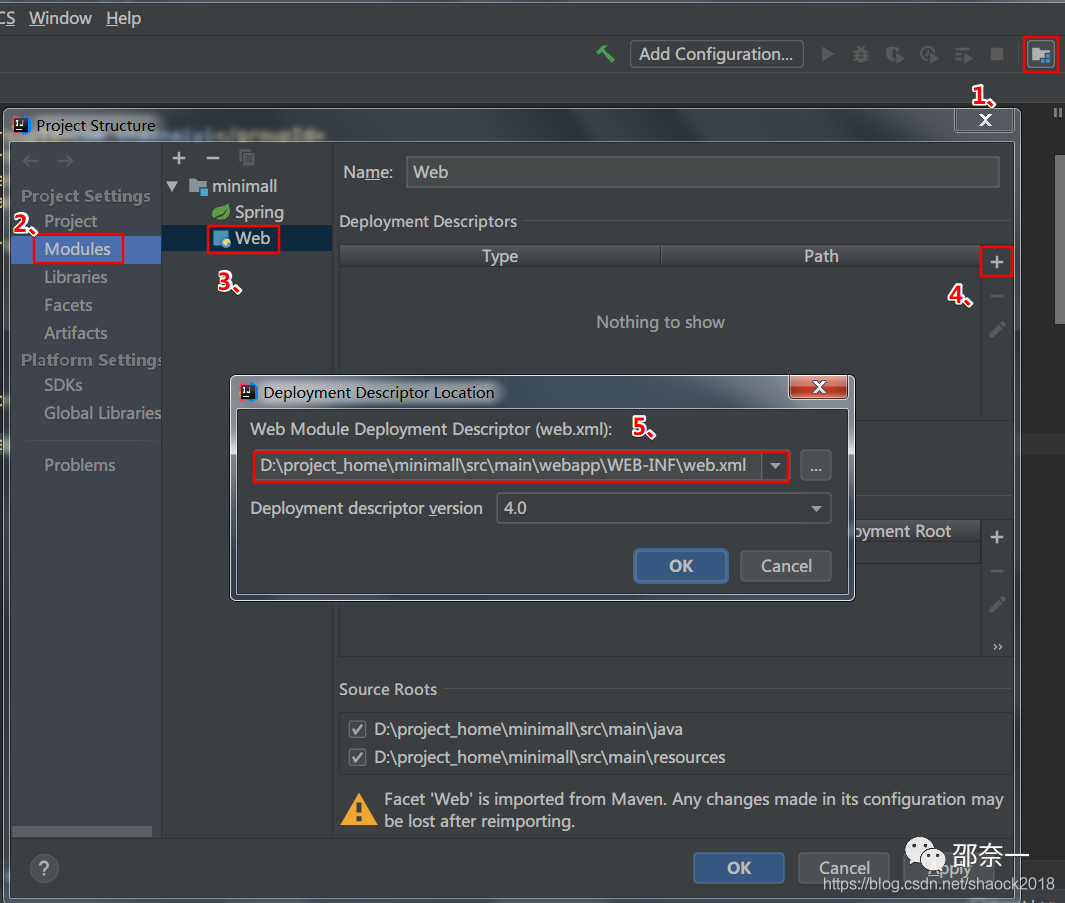Edit deployment descriptor with pencil icon

996,330
